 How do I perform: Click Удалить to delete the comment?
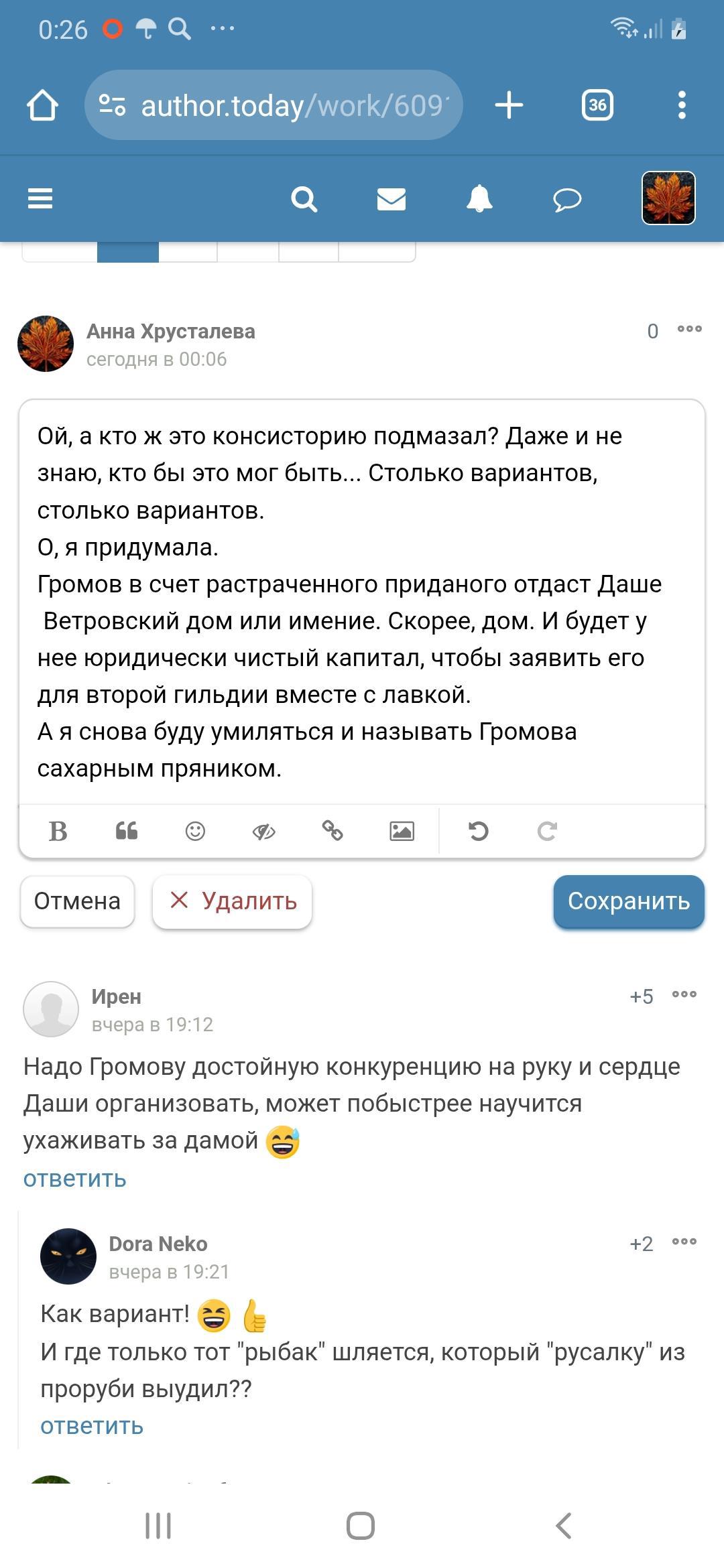pyautogui.click(x=232, y=901)
